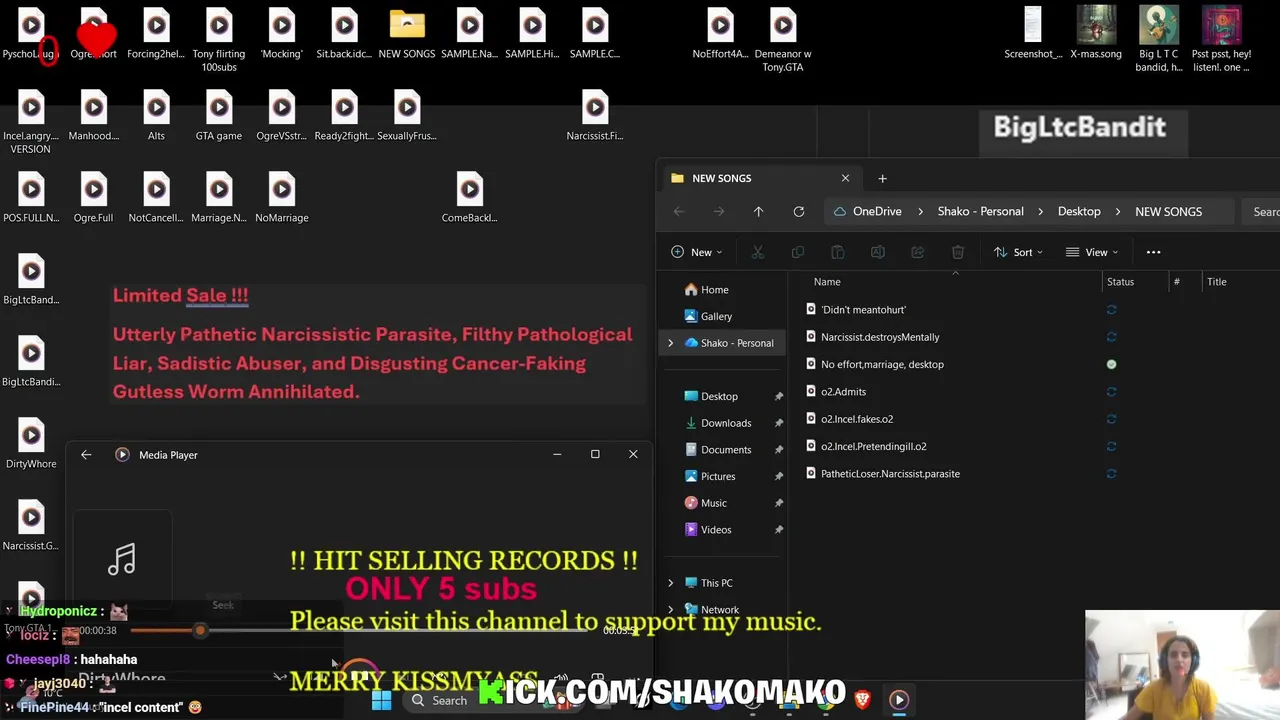1280x720 pixels.
Task: Click the taskbar Search box
Action: coord(440,700)
